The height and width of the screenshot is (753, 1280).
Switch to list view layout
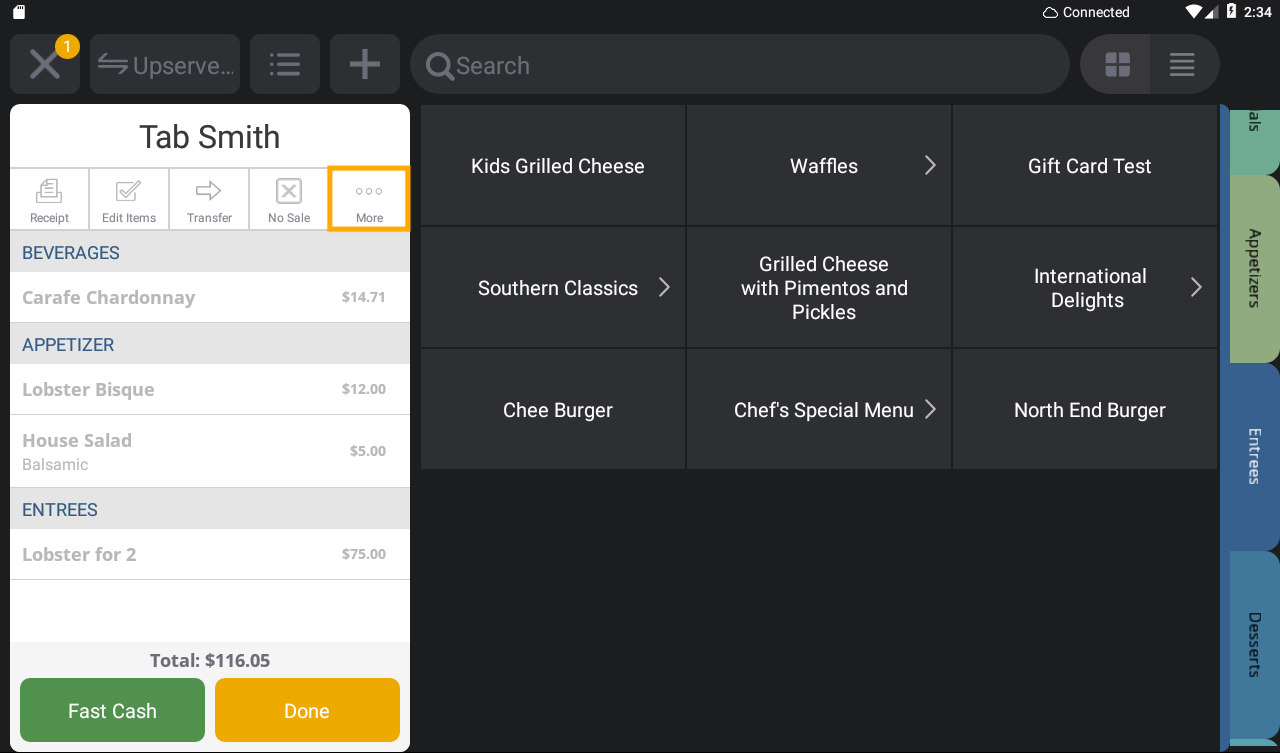pyautogui.click(x=1184, y=65)
